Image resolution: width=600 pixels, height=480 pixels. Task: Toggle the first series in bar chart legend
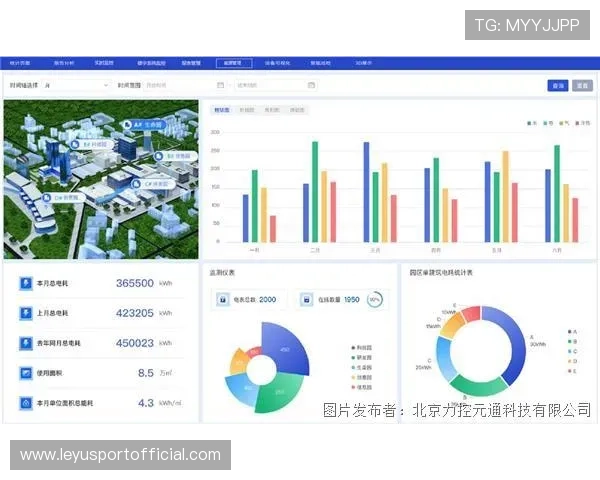click(530, 123)
